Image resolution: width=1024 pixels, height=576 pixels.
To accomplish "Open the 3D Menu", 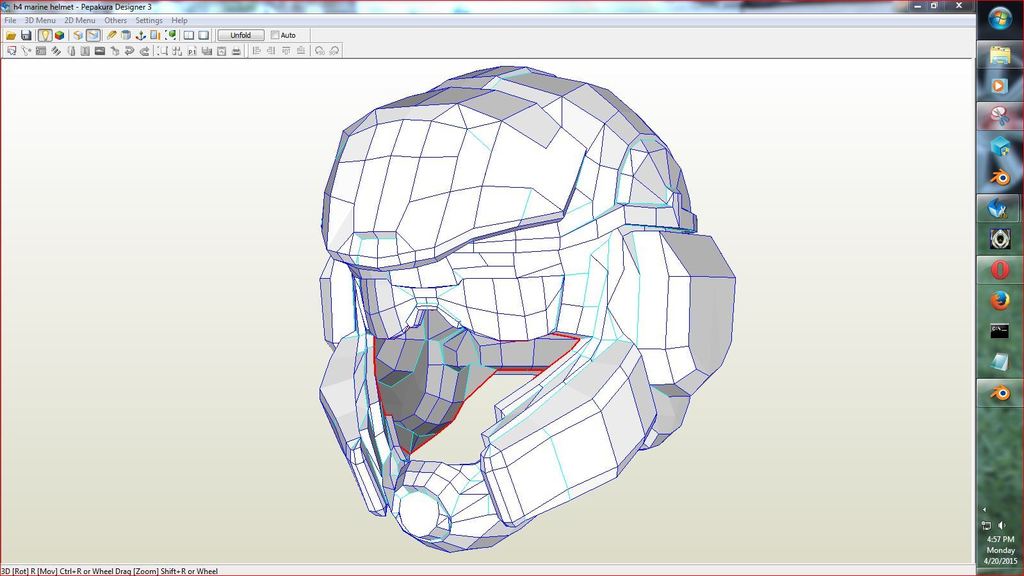I will (x=40, y=20).
